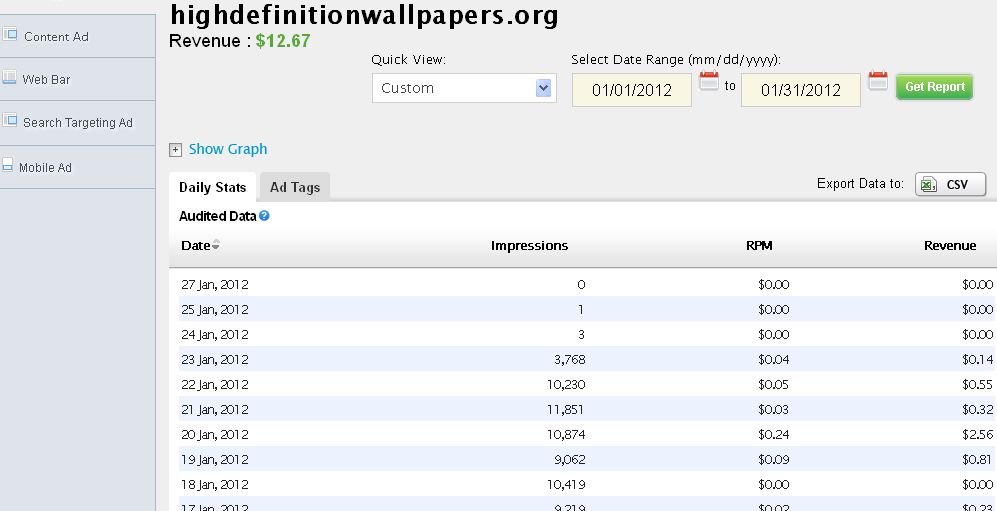Select the 23 Jan, 2012 row date
The image size is (997, 511).
coord(215,360)
